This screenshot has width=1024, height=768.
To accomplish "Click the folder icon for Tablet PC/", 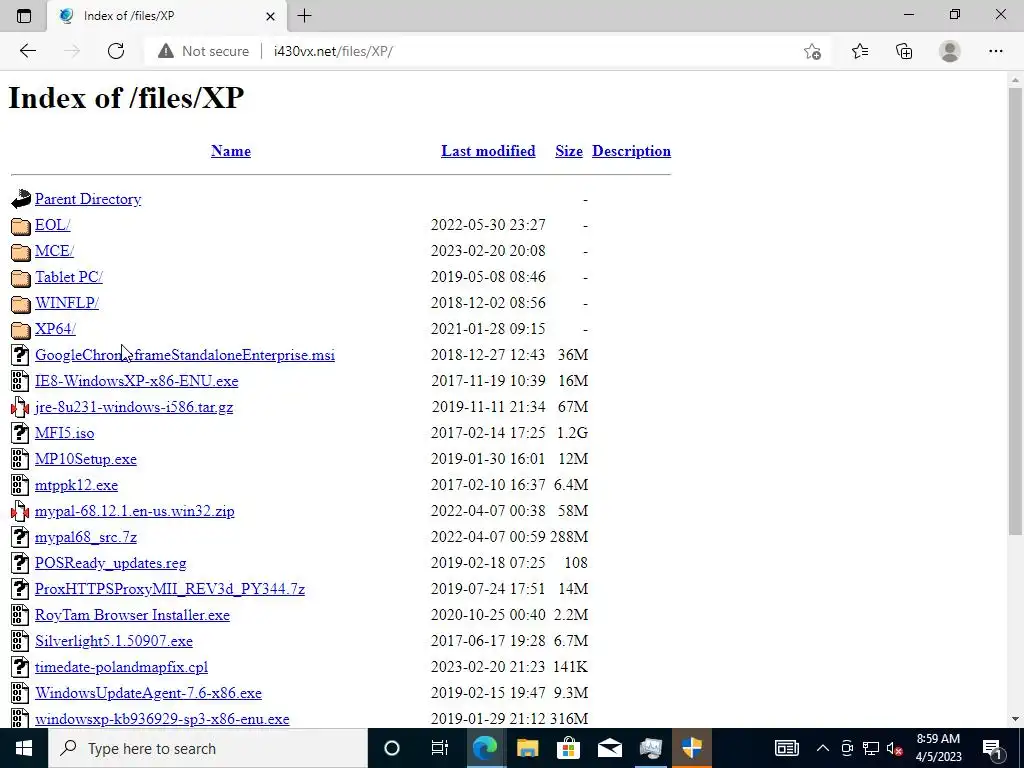I will click(20, 278).
